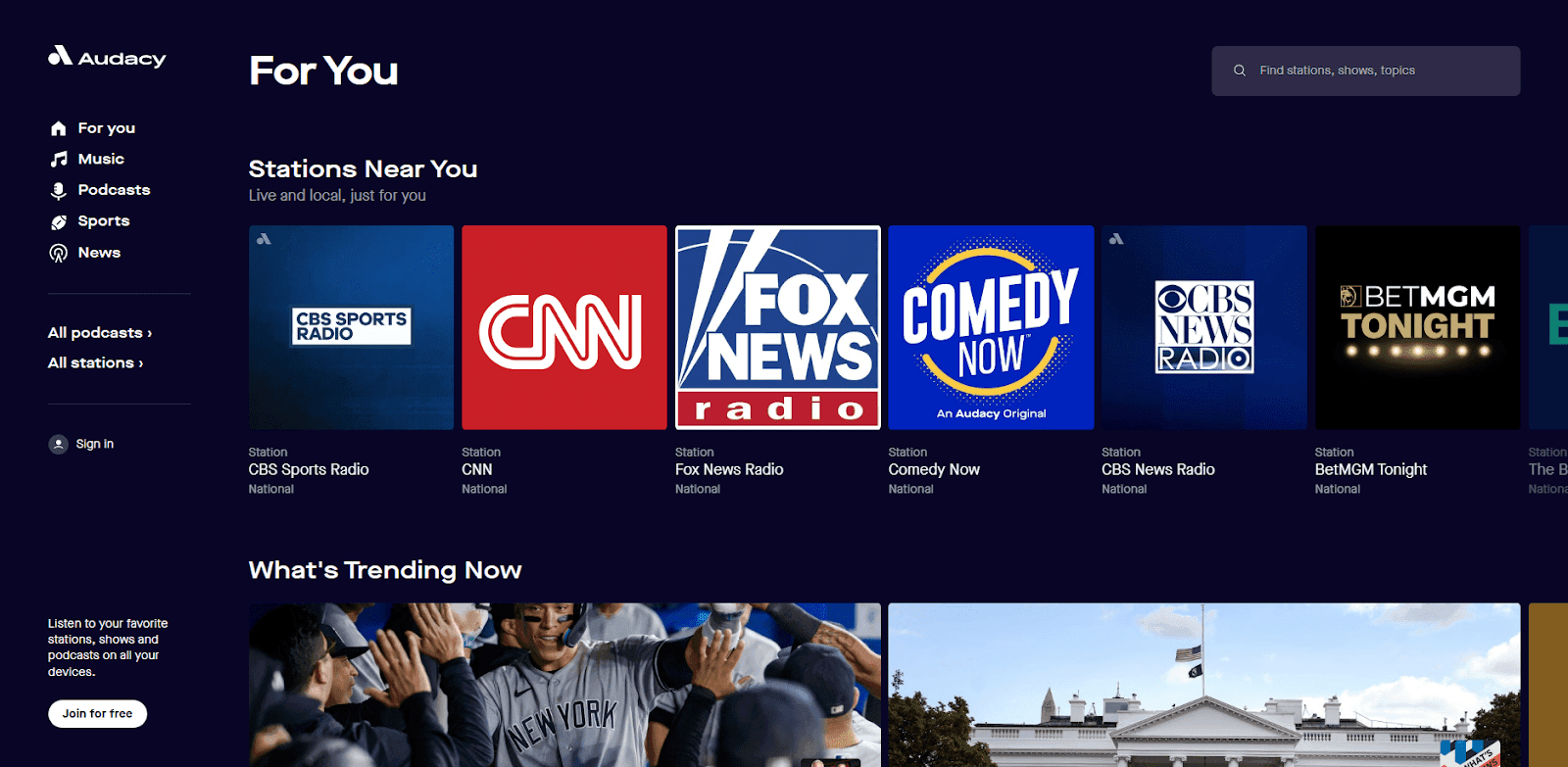The height and width of the screenshot is (767, 1568).
Task: Click the Audacy badge on CBS News tile
Action: click(x=1116, y=239)
